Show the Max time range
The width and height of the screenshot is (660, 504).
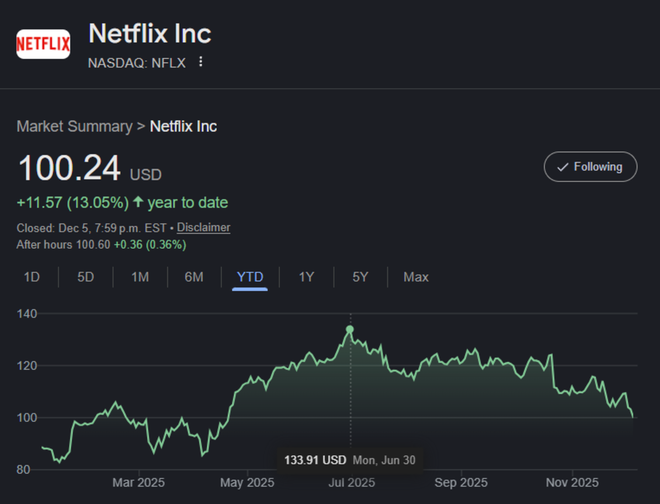[x=416, y=277]
